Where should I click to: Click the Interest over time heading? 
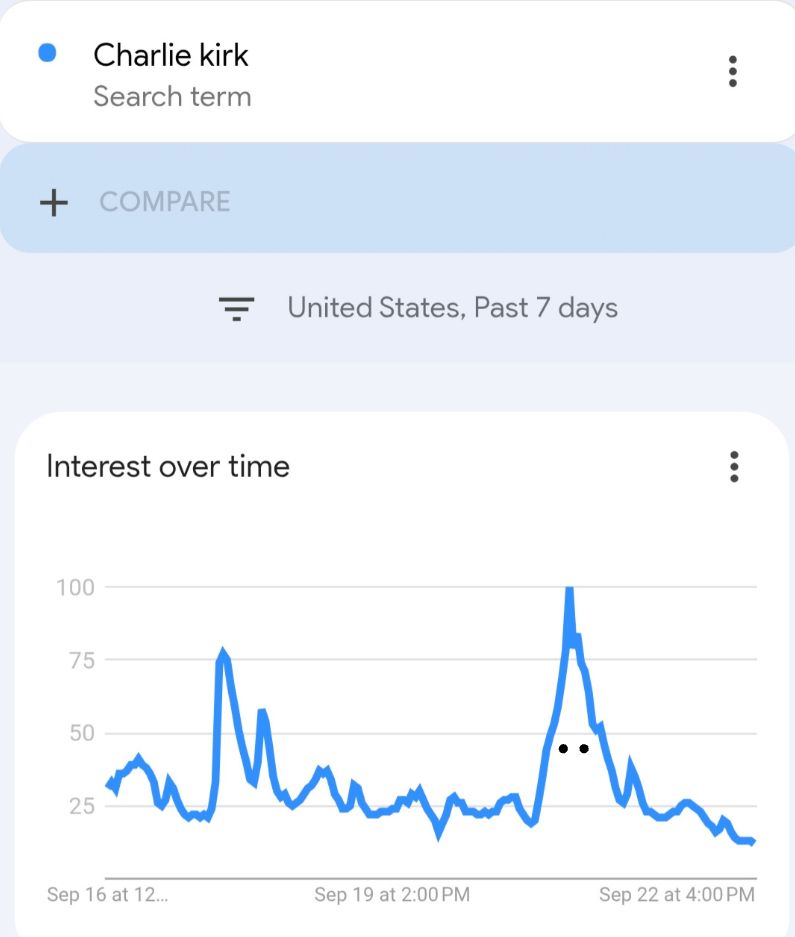(x=168, y=467)
